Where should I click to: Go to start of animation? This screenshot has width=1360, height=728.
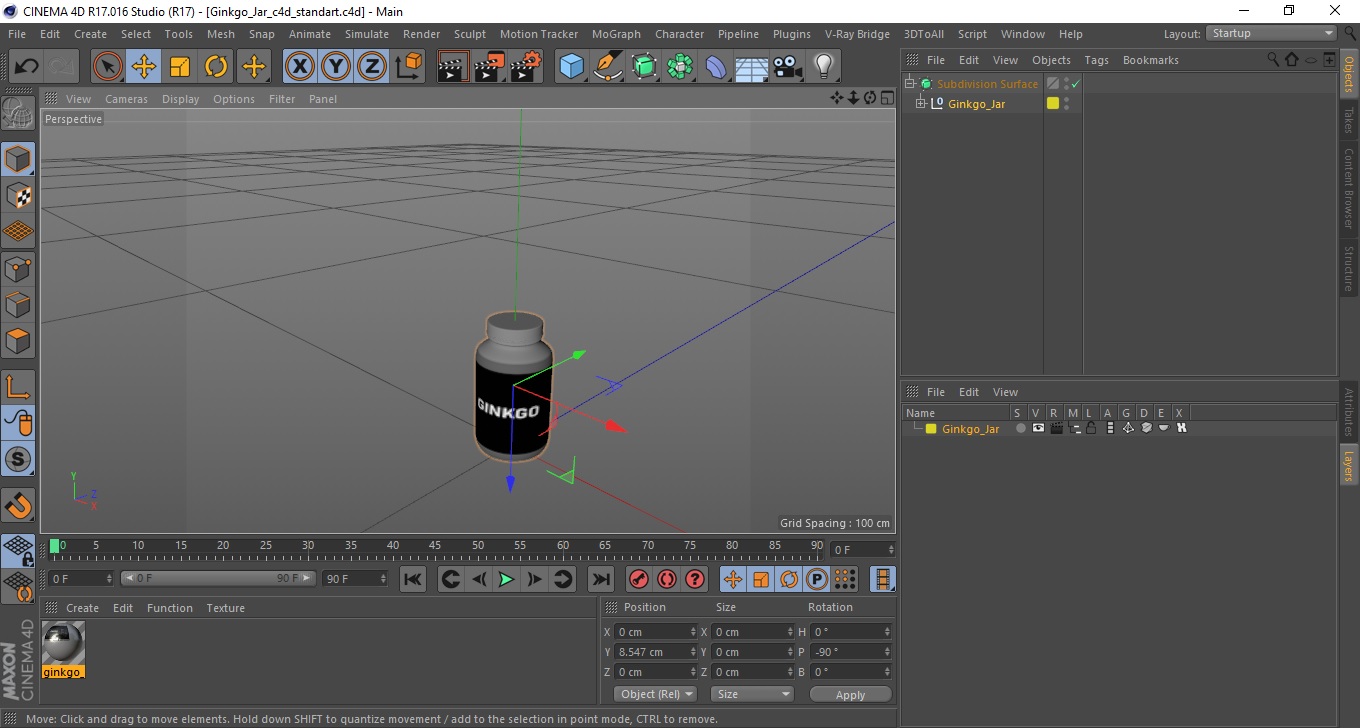[412, 579]
